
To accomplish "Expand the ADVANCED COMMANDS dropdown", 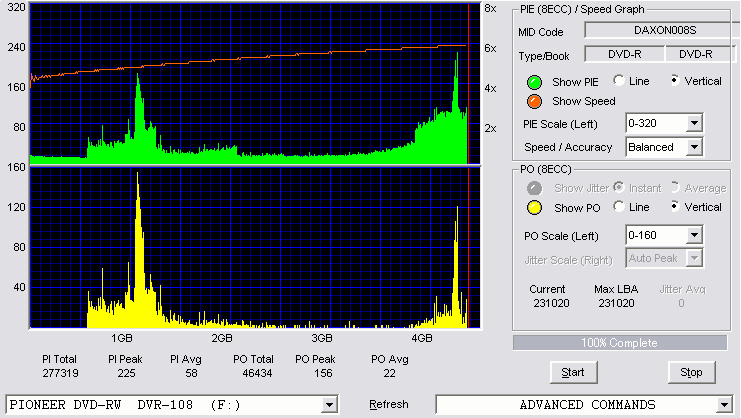I will (724, 405).
